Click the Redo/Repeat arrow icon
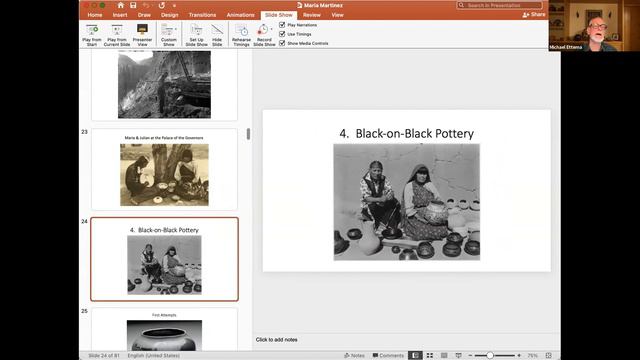The height and width of the screenshot is (360, 640). coord(162,5)
